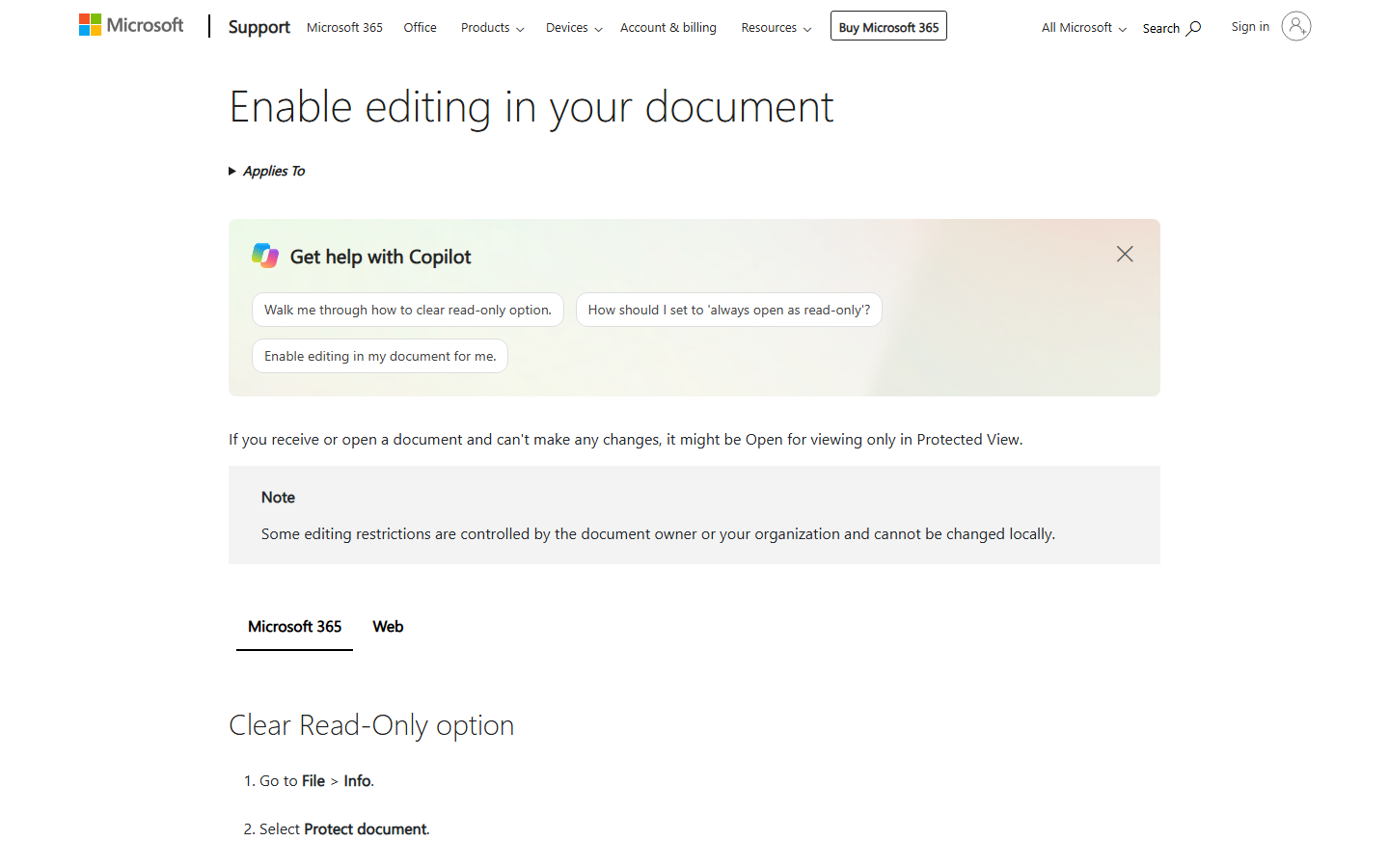Click the Protected View intro sentence
The width and height of the screenshot is (1389, 868).
(x=626, y=440)
